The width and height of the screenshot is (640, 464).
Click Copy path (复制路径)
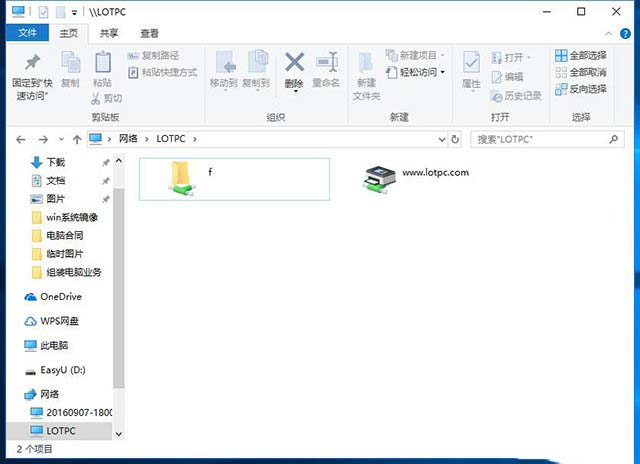(153, 56)
